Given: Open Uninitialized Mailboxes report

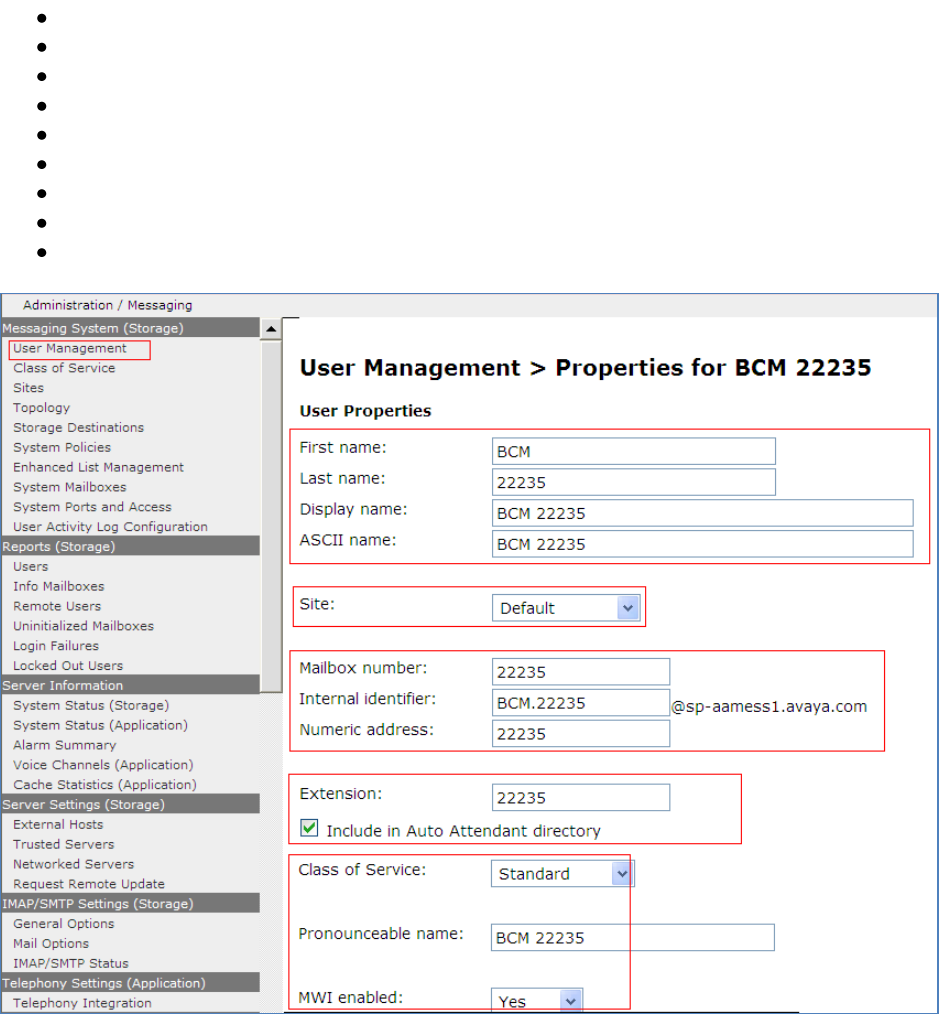Looking at the screenshot, I should pyautogui.click(x=83, y=626).
